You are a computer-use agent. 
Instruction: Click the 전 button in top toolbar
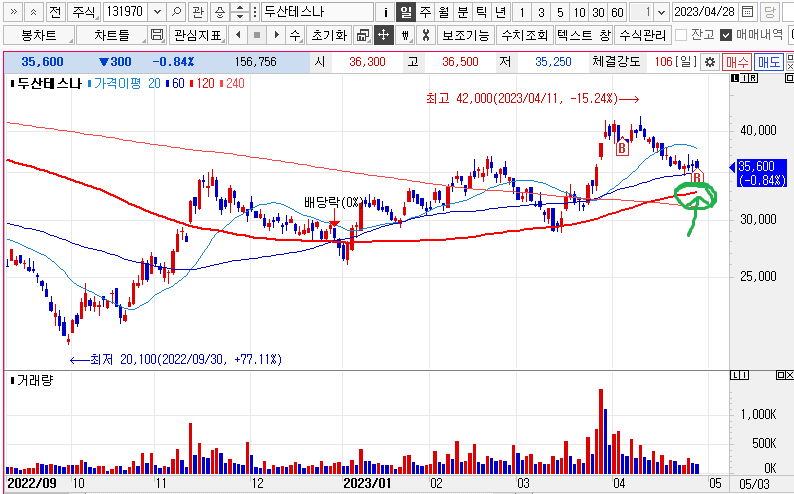55,12
